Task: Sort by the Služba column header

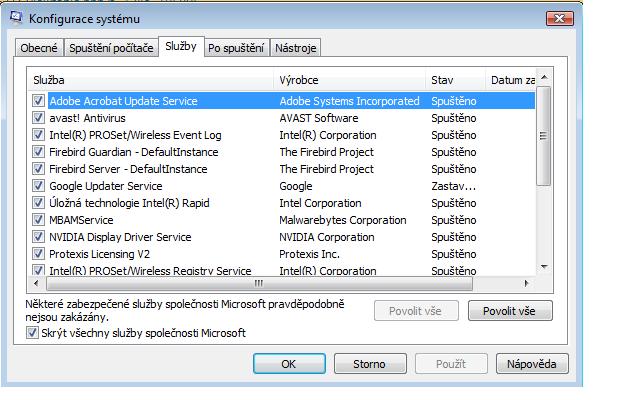Action: (x=151, y=80)
